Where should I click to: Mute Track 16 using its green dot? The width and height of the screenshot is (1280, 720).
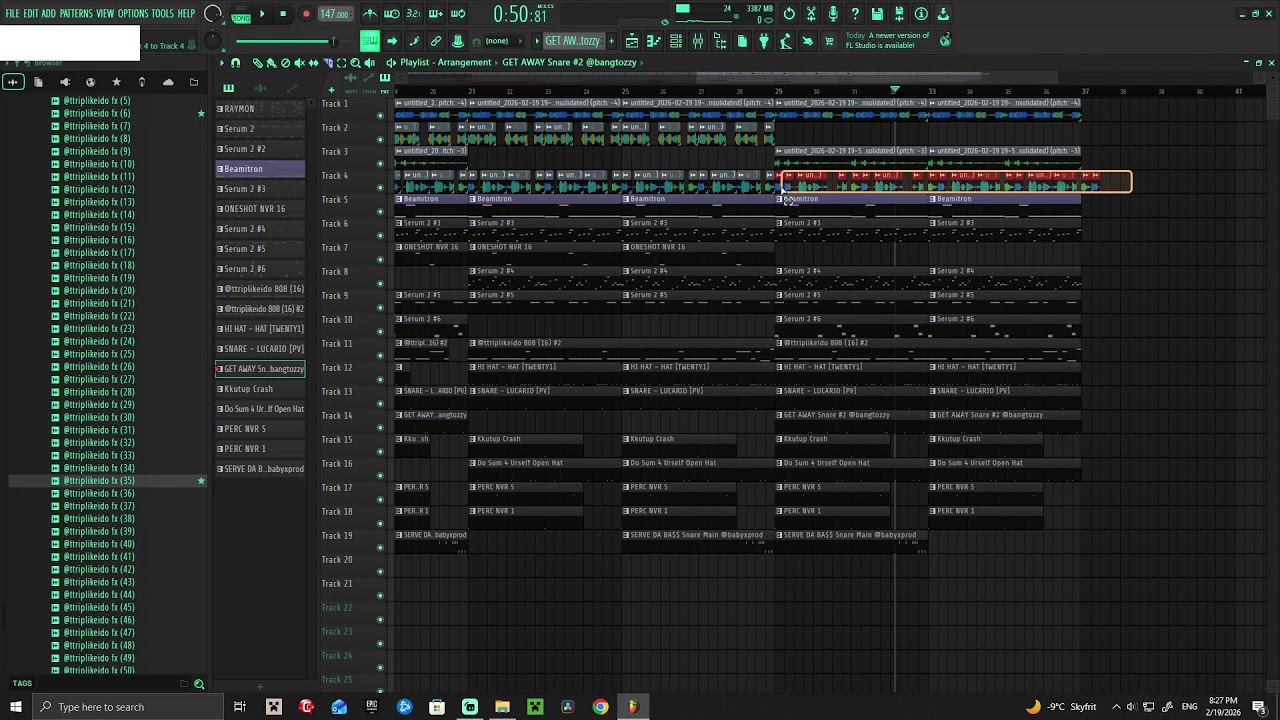(x=380, y=475)
